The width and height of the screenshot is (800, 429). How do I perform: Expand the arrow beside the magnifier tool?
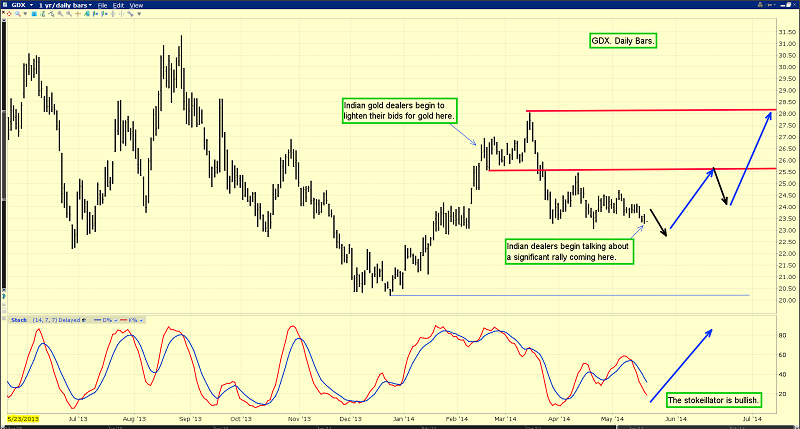coord(26,14)
